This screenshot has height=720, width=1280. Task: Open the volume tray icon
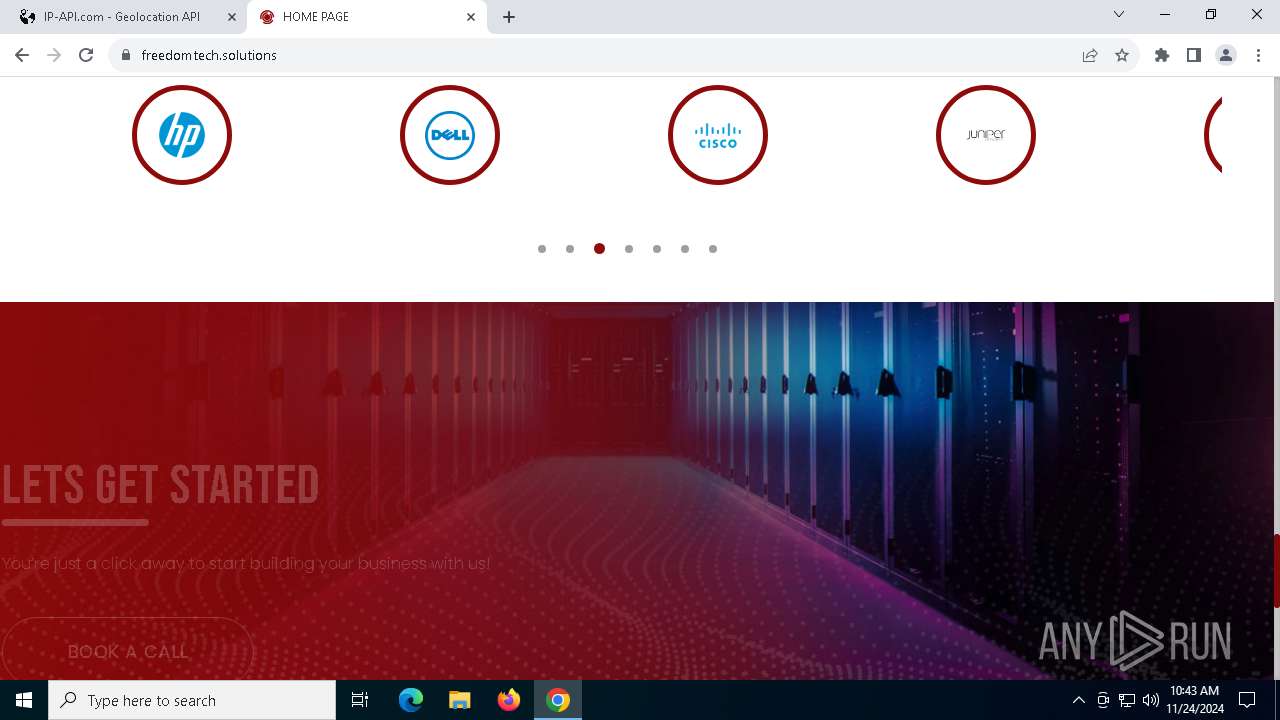pos(1150,700)
